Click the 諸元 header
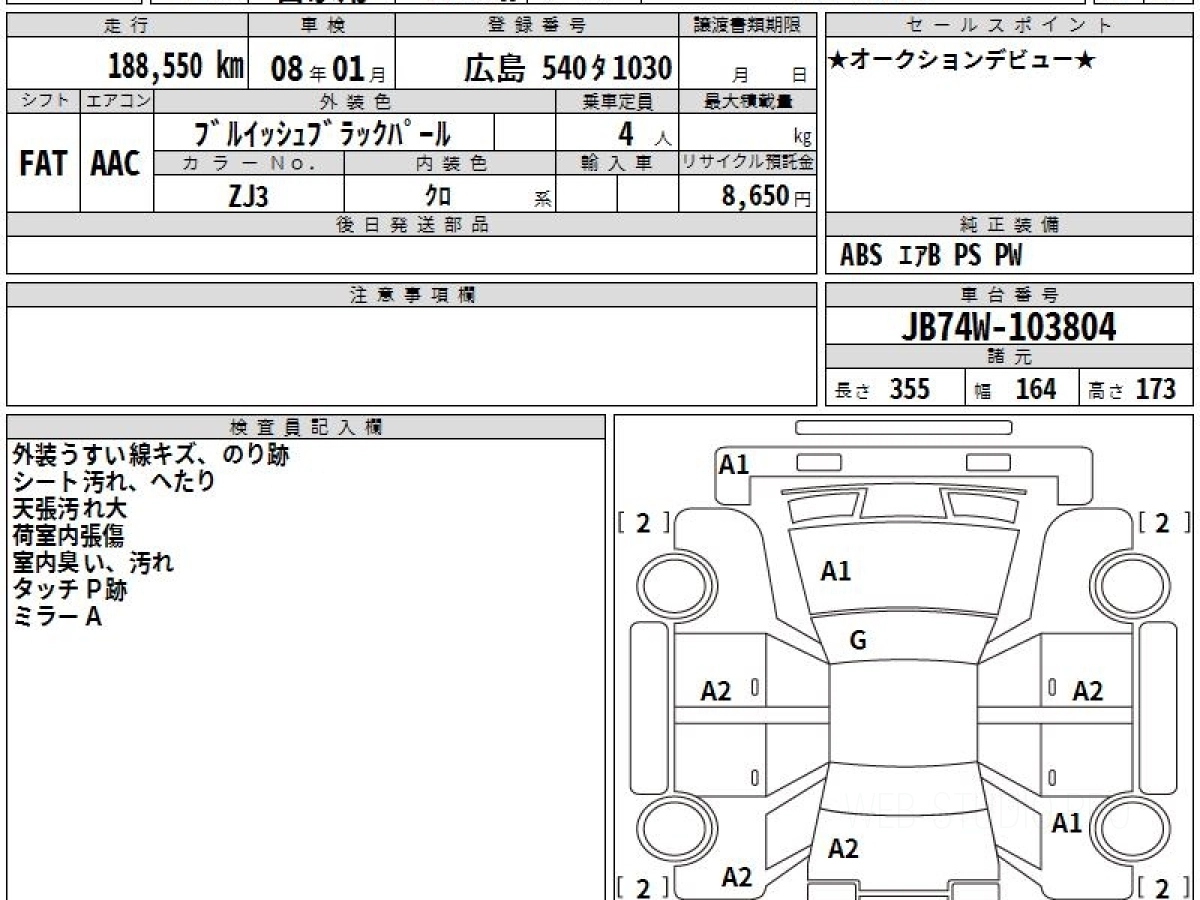The height and width of the screenshot is (900, 1200). point(1009,357)
